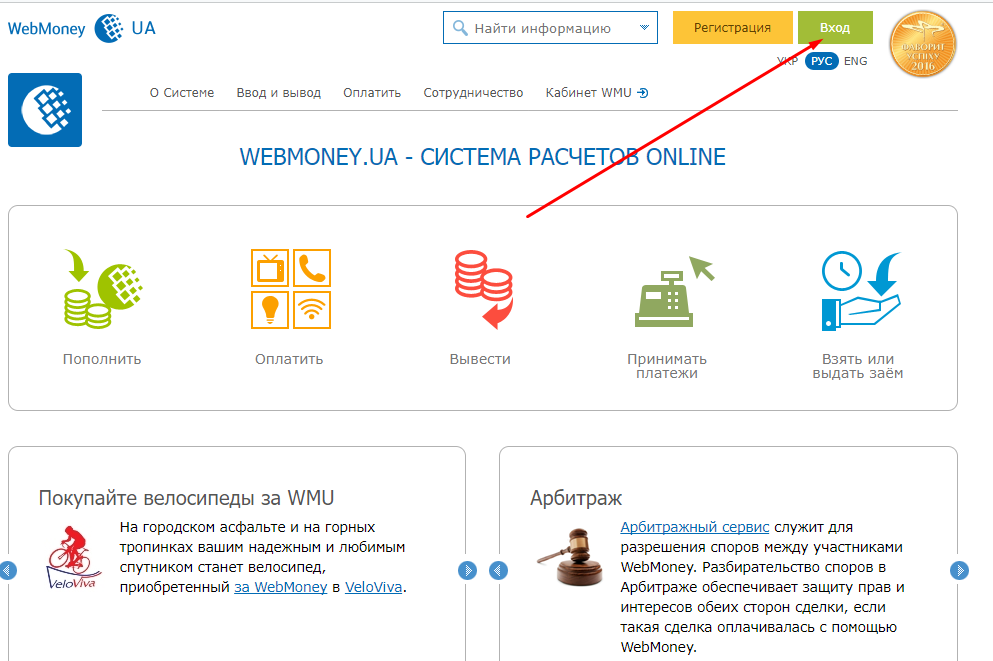Switch language to УКР
The image size is (993, 661).
tap(787, 61)
